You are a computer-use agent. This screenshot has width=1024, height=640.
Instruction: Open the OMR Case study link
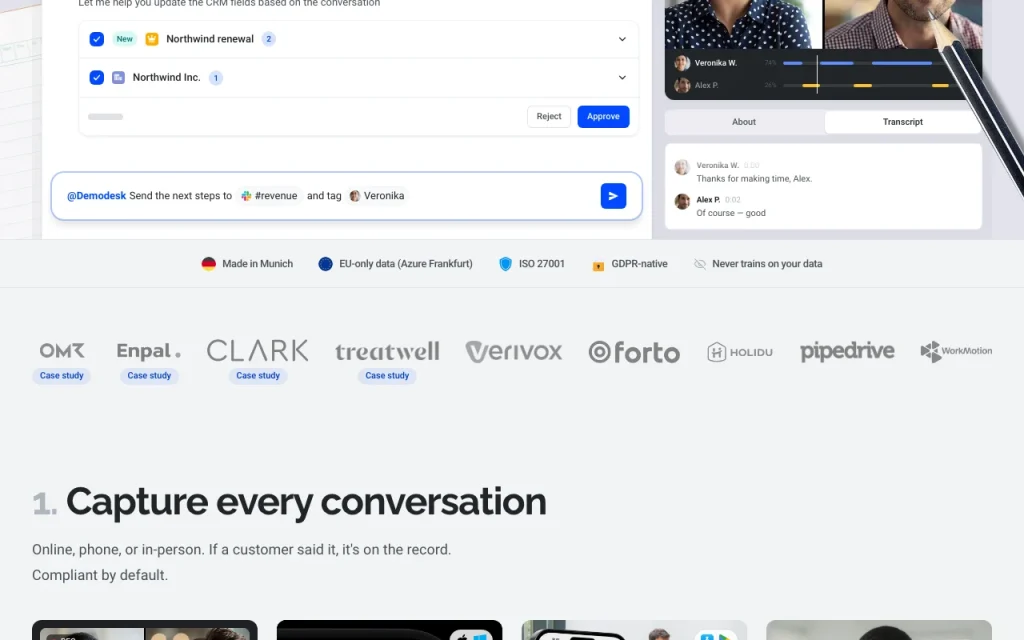tap(61, 376)
